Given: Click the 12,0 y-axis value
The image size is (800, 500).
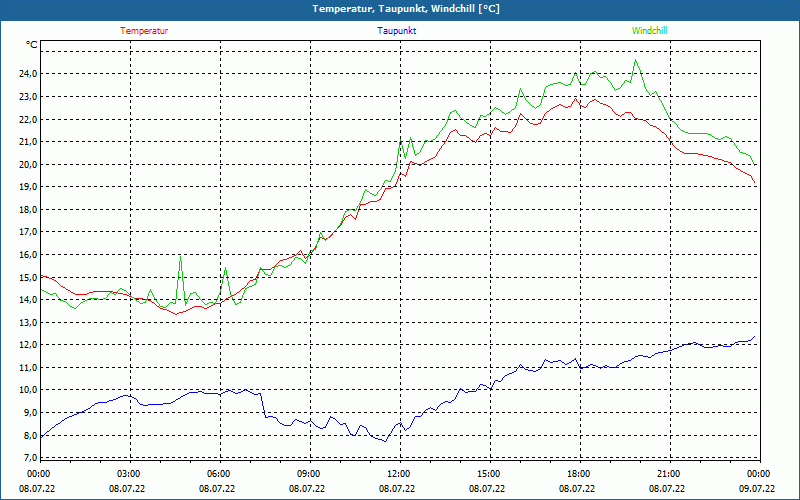Looking at the screenshot, I should tap(28, 345).
